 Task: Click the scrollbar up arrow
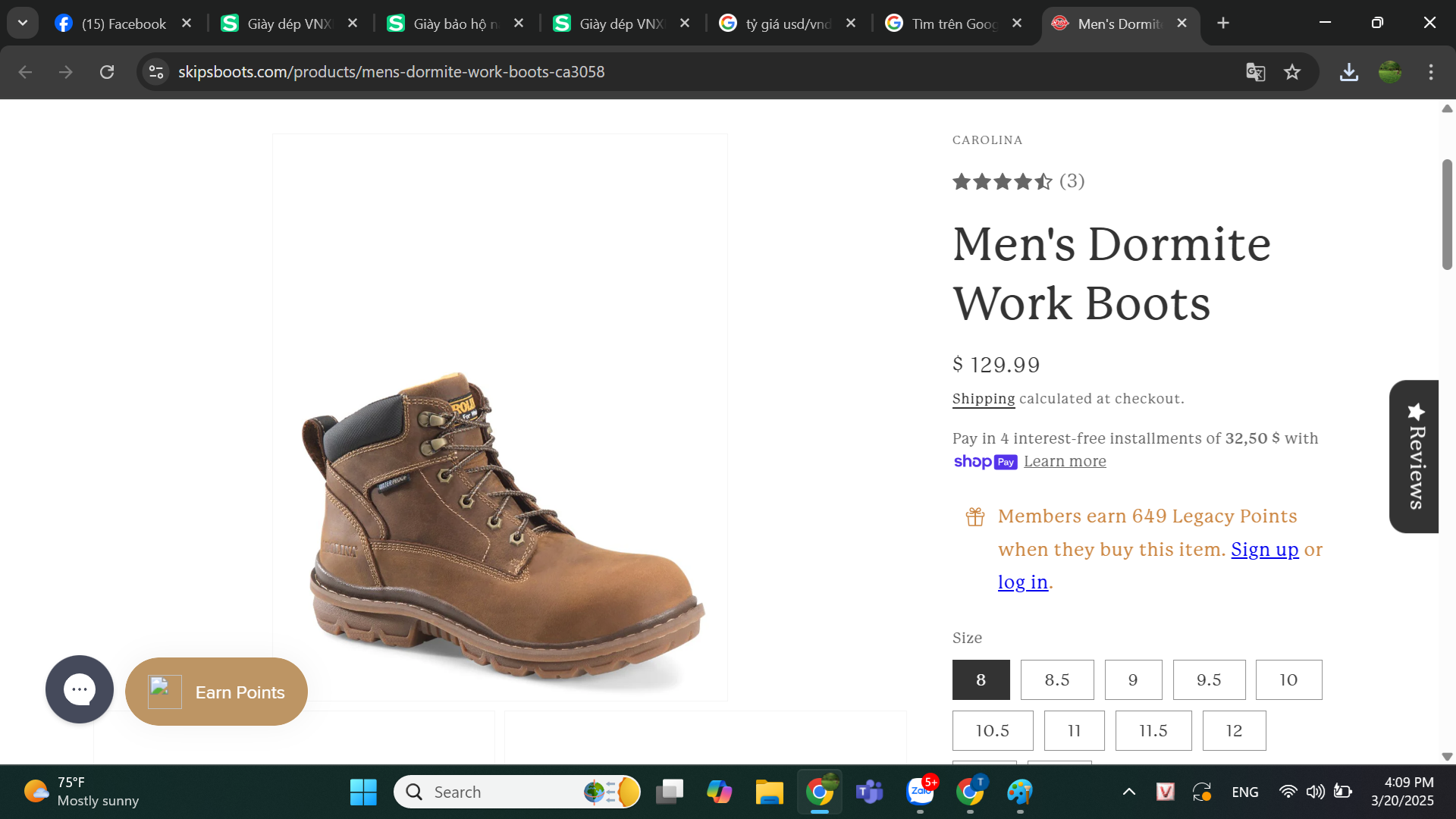click(x=1447, y=108)
